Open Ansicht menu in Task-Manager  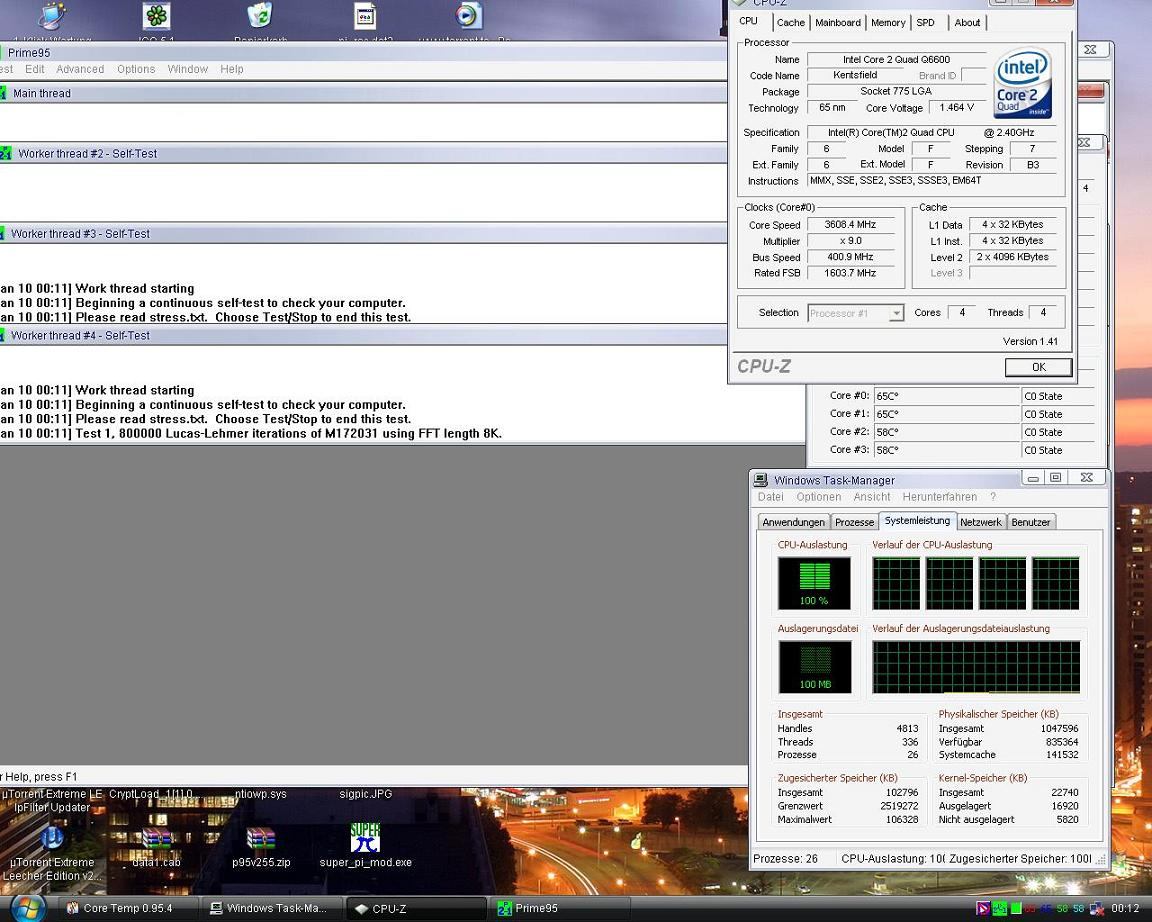coord(872,497)
